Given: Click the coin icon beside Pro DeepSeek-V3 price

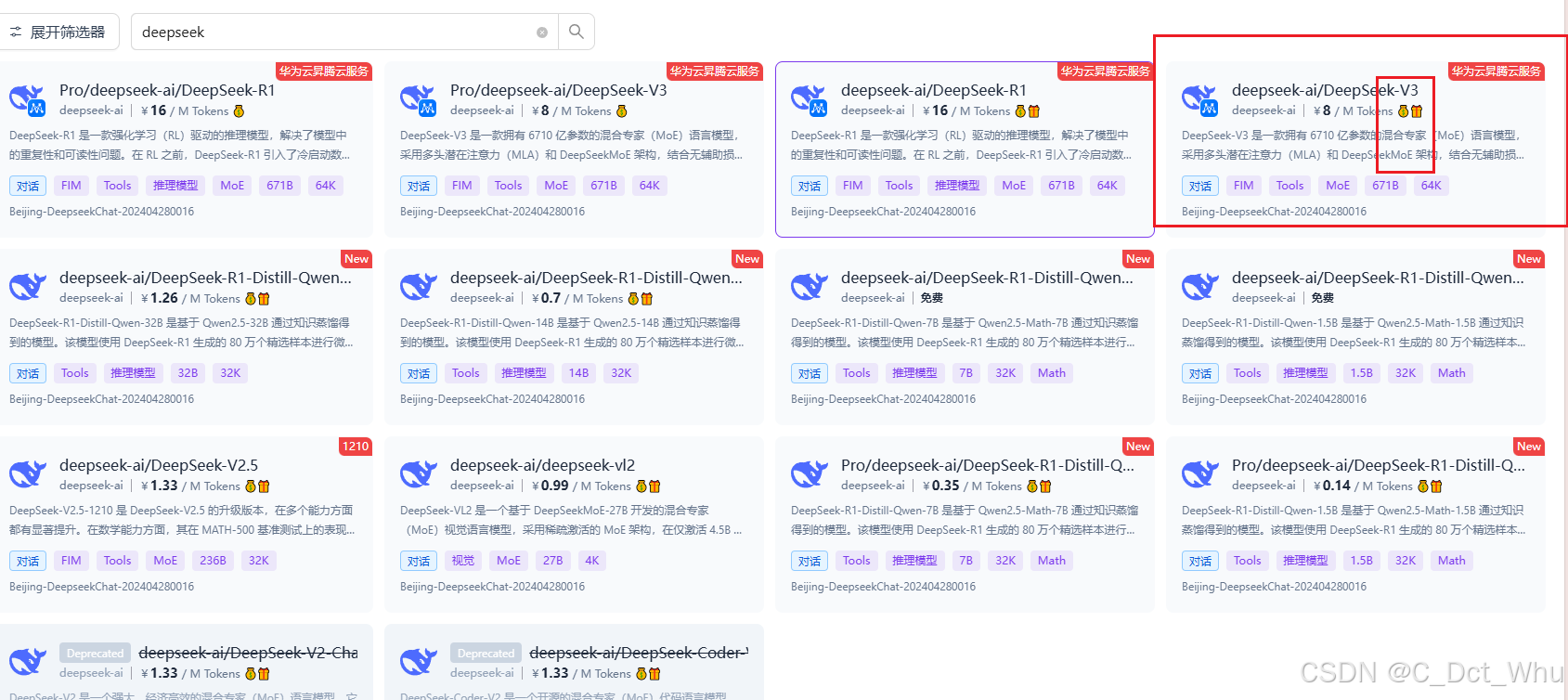Looking at the screenshot, I should (x=621, y=111).
